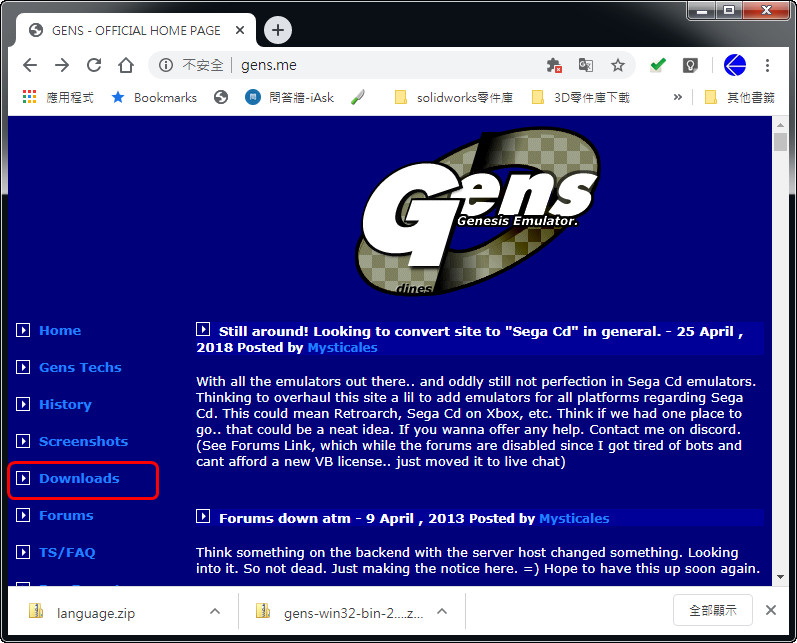
Task: Reload the gens.me page
Action: tap(94, 65)
